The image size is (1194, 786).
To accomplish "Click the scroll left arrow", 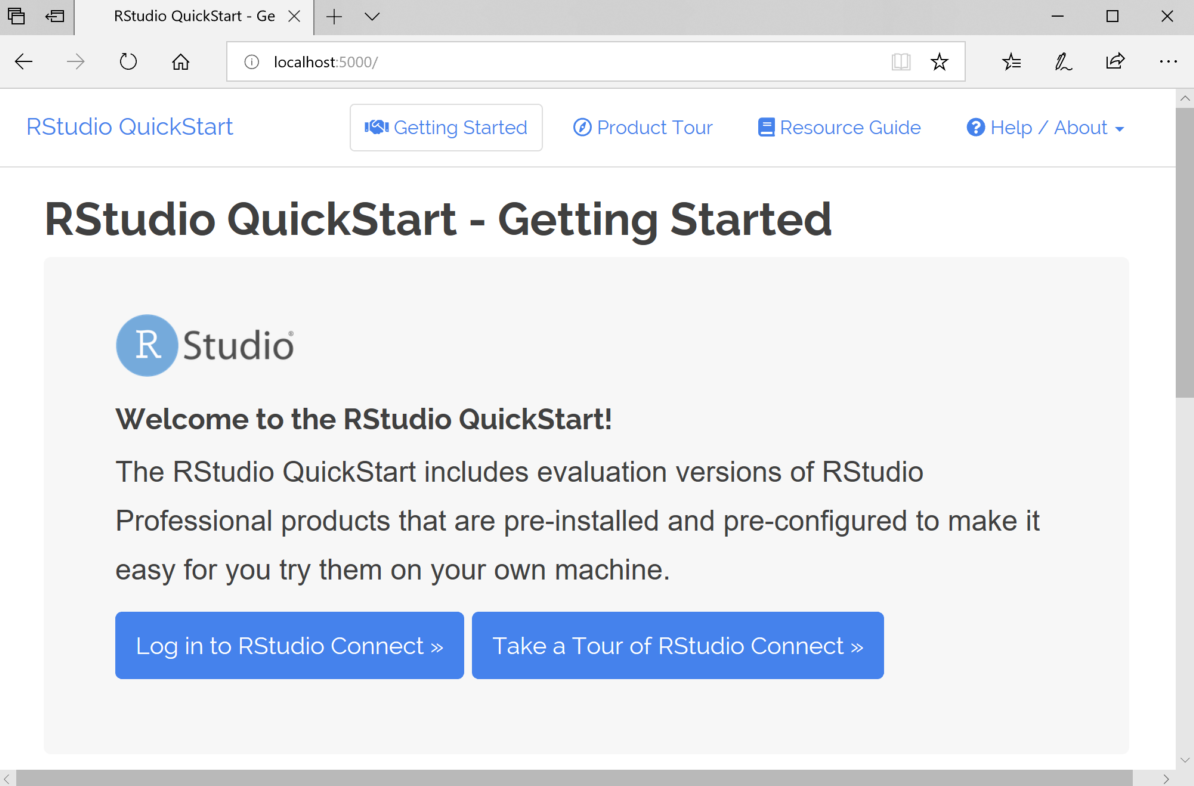I will 8,778.
